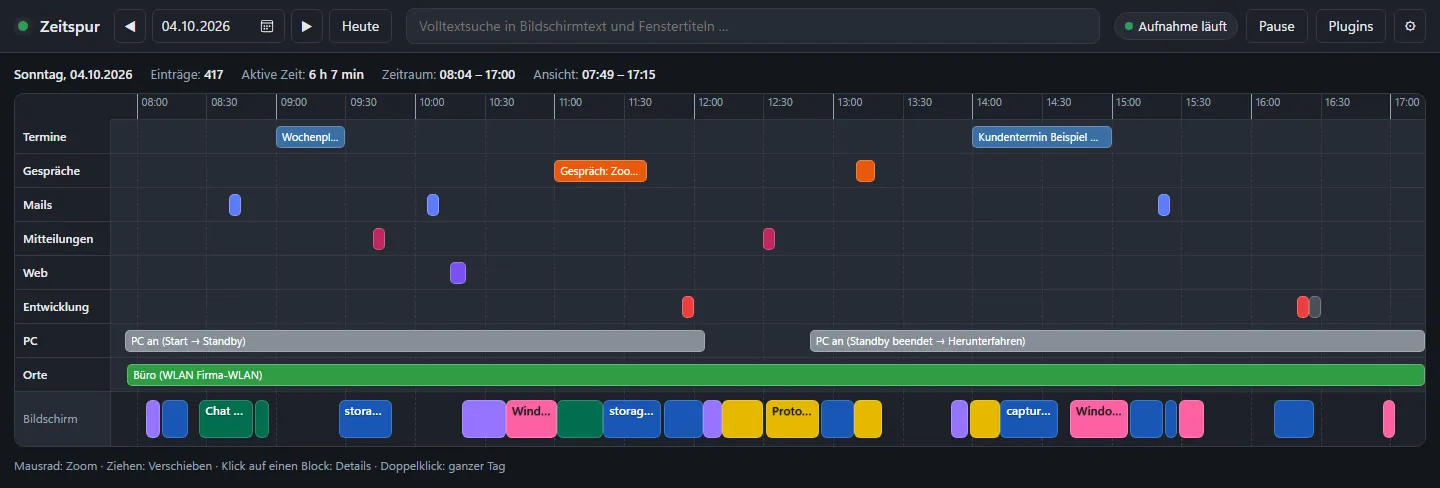The height and width of the screenshot is (488, 1440).
Task: Open the Kundentermin Beispiel appointment block
Action: tap(1042, 137)
